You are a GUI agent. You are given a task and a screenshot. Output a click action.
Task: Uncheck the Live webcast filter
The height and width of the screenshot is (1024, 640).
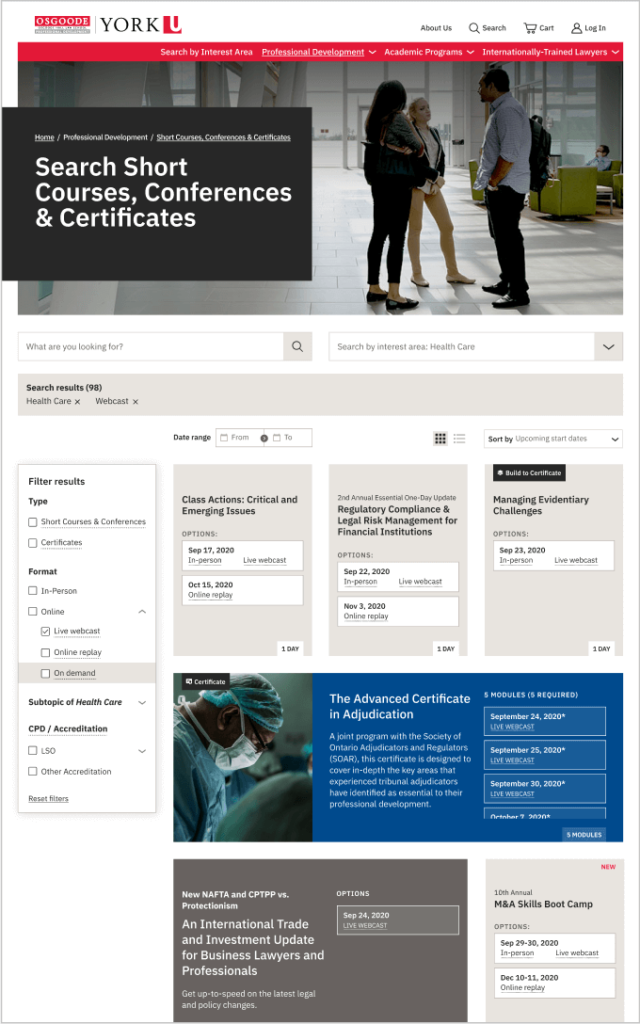pos(45,632)
